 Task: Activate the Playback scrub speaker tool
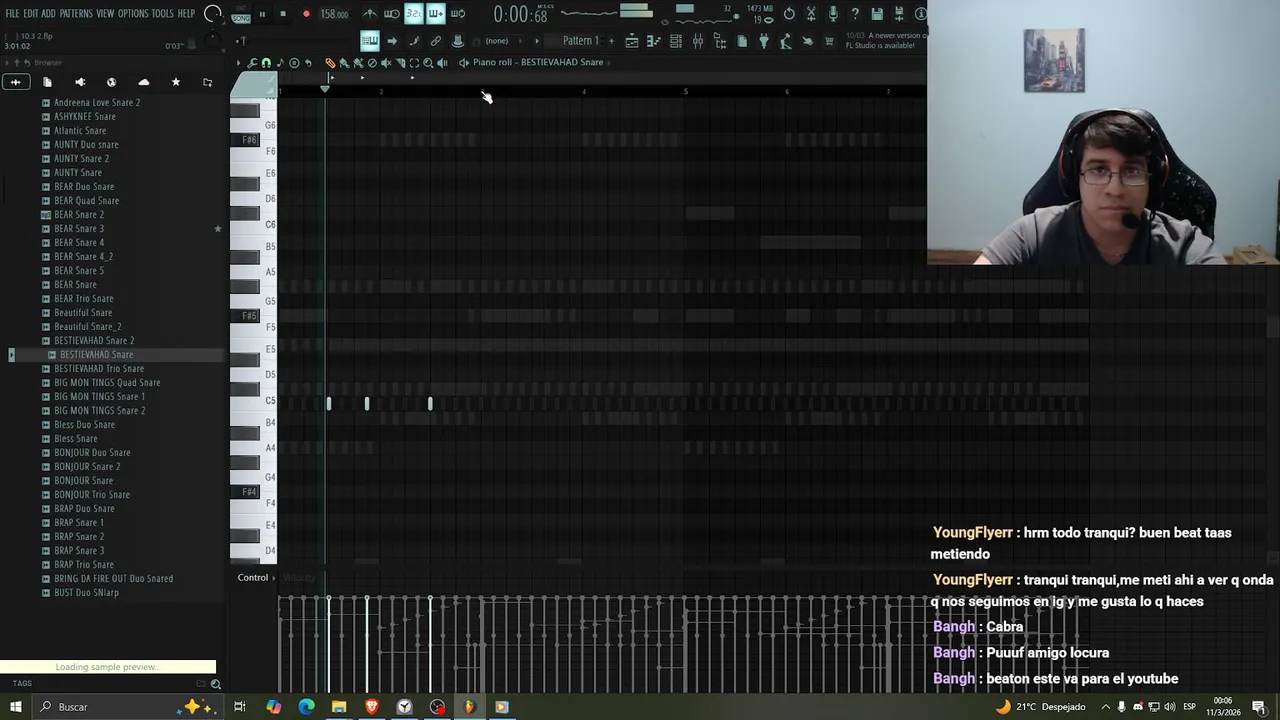[443, 62]
